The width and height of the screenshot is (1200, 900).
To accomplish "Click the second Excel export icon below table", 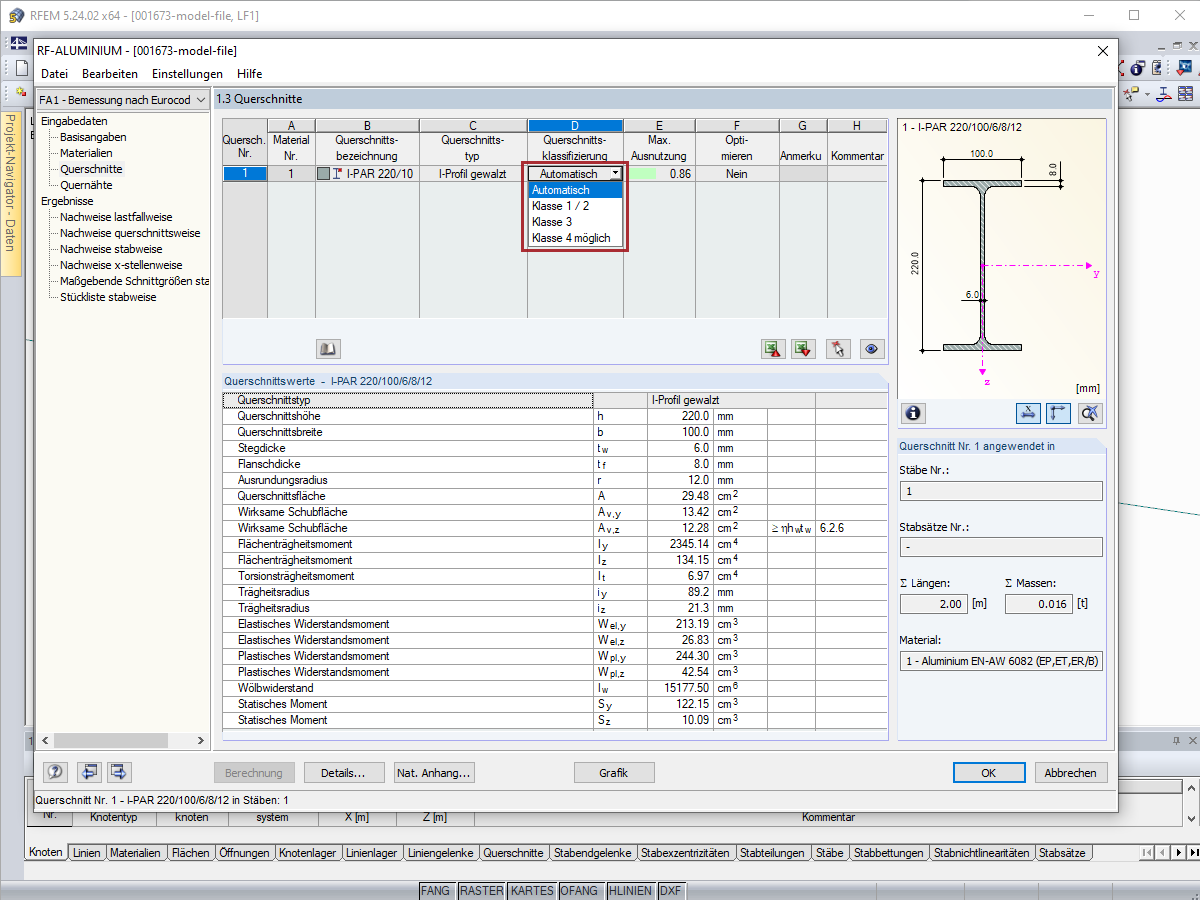I will click(803, 349).
